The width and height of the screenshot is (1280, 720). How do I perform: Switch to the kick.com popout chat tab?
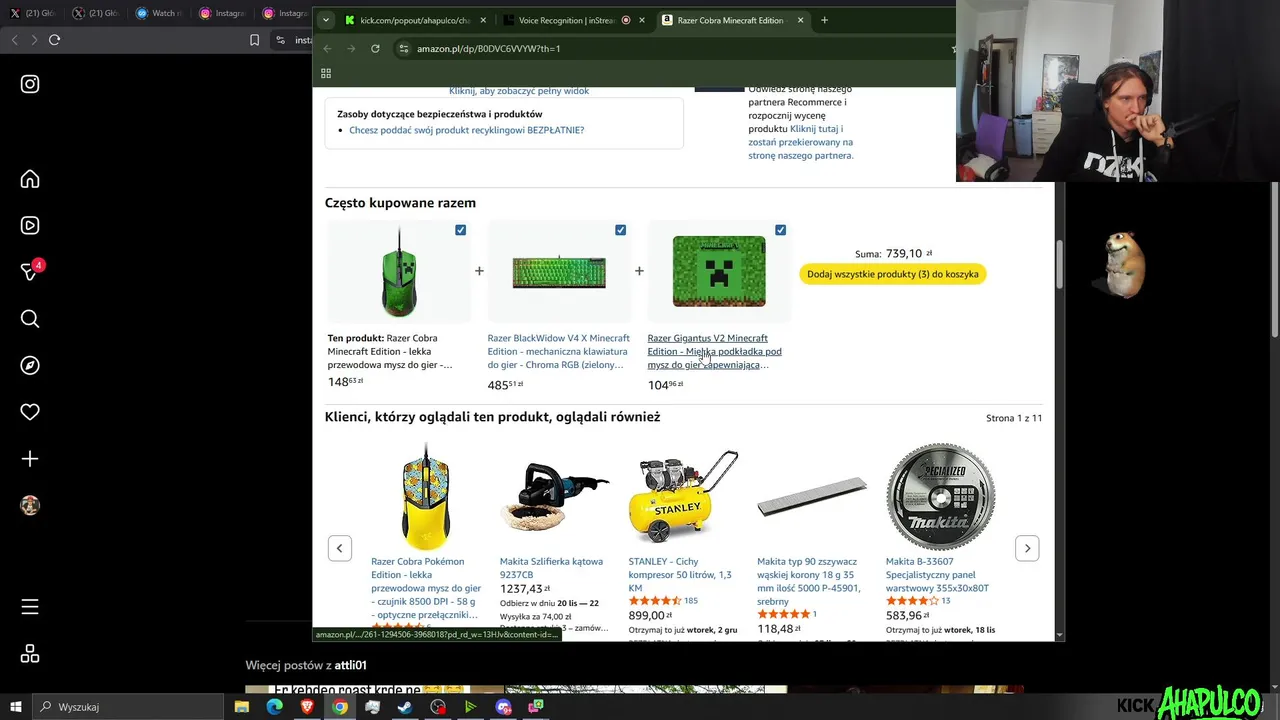tap(414, 20)
